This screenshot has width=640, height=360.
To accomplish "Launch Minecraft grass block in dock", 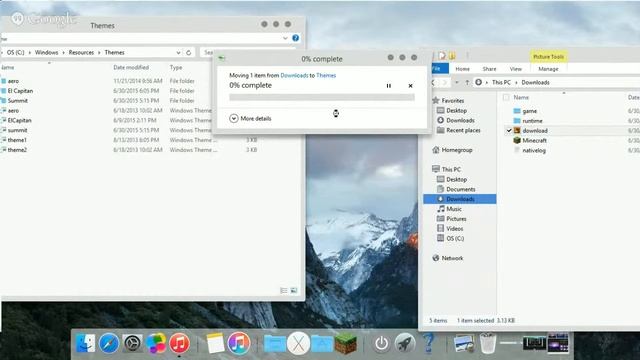I will pos(346,343).
